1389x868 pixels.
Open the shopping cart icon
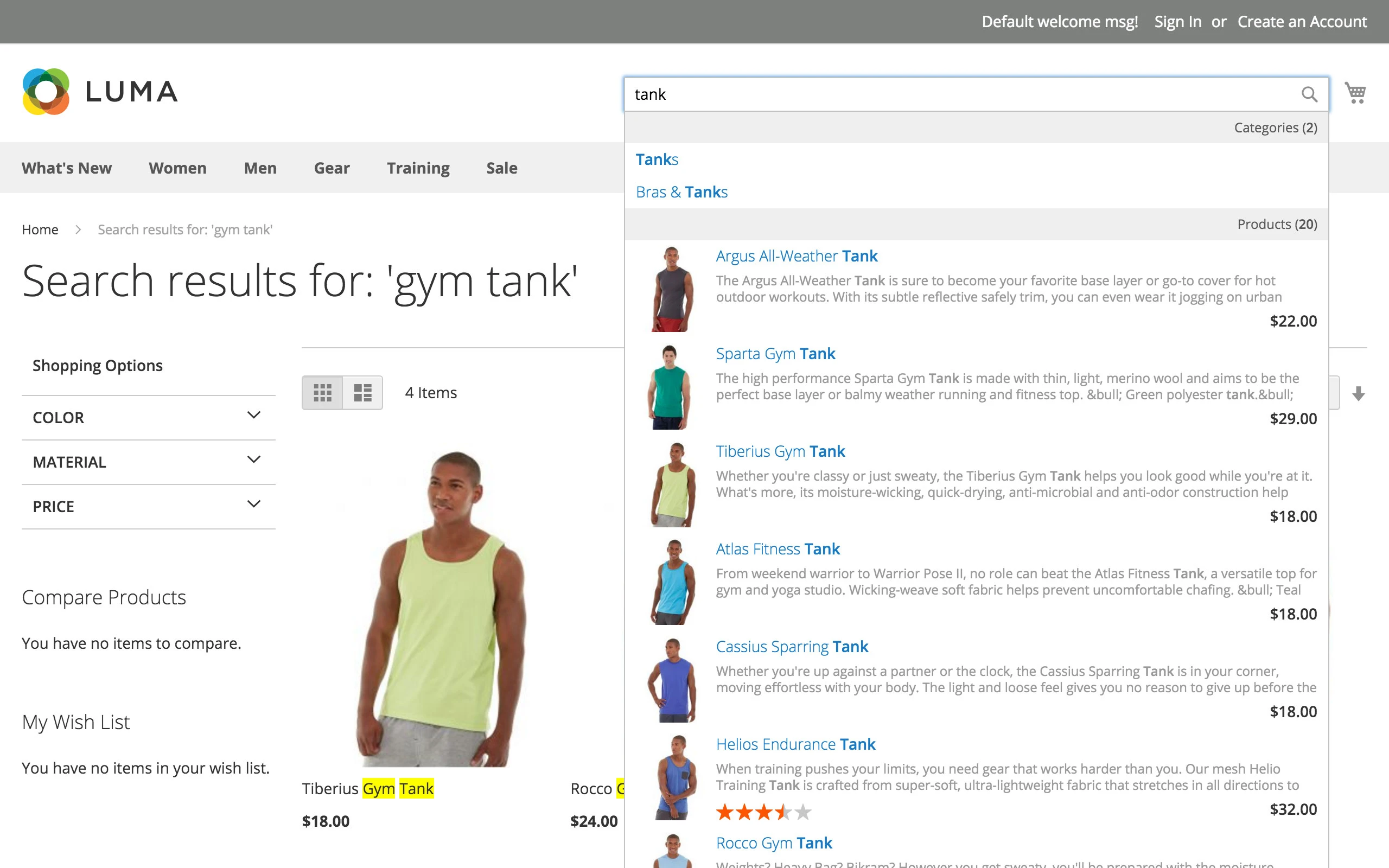pyautogui.click(x=1355, y=93)
